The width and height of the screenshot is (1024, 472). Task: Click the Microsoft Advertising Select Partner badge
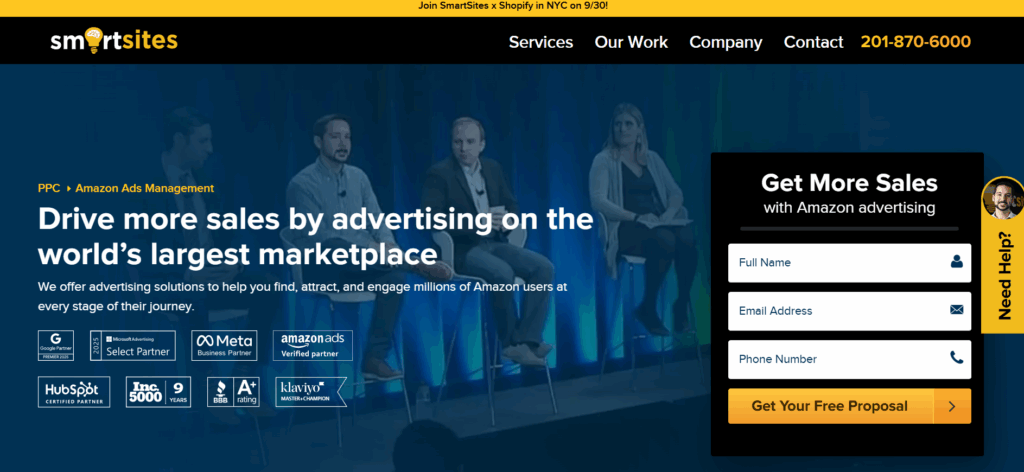click(x=132, y=345)
